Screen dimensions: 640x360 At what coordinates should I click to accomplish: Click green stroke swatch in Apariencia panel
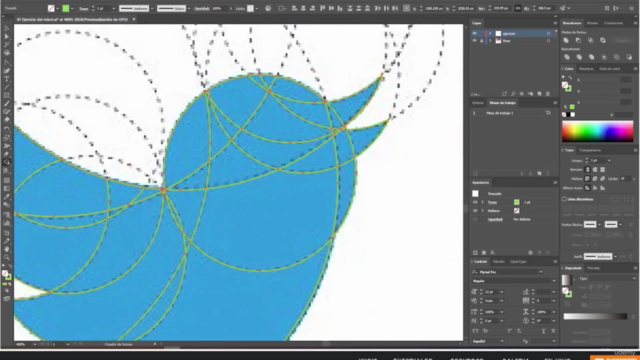coord(517,202)
